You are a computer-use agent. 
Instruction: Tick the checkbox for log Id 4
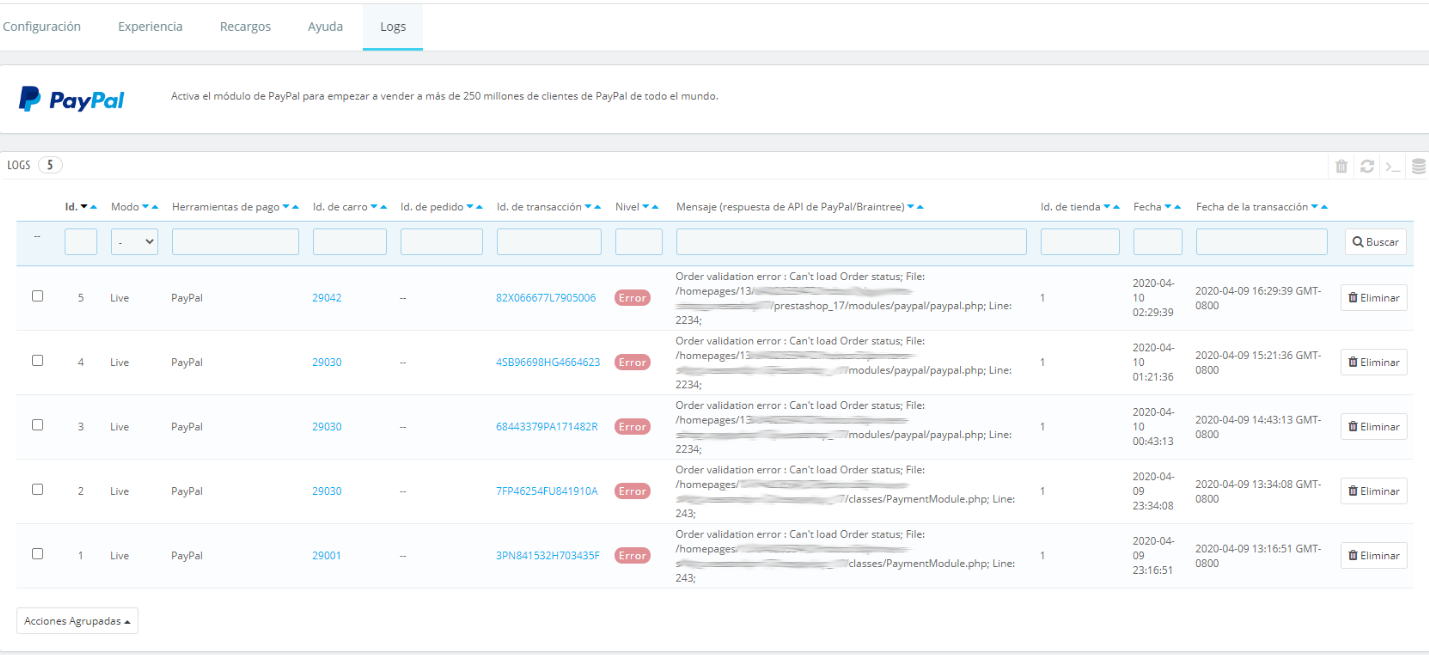pos(38,361)
